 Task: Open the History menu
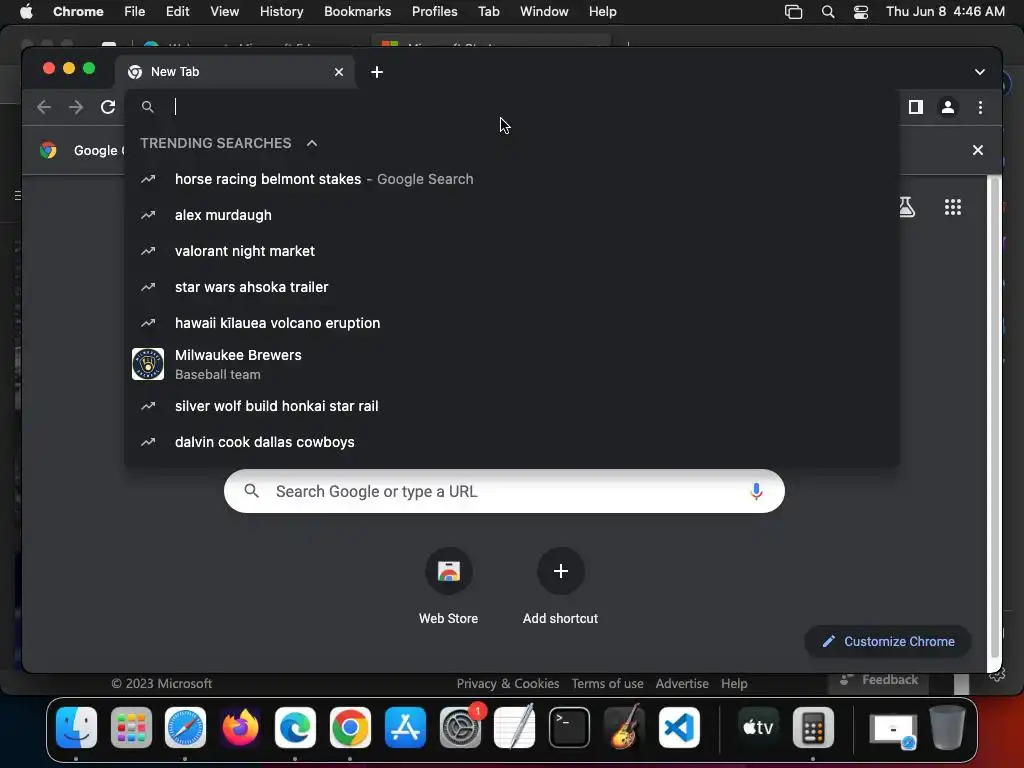pos(281,12)
